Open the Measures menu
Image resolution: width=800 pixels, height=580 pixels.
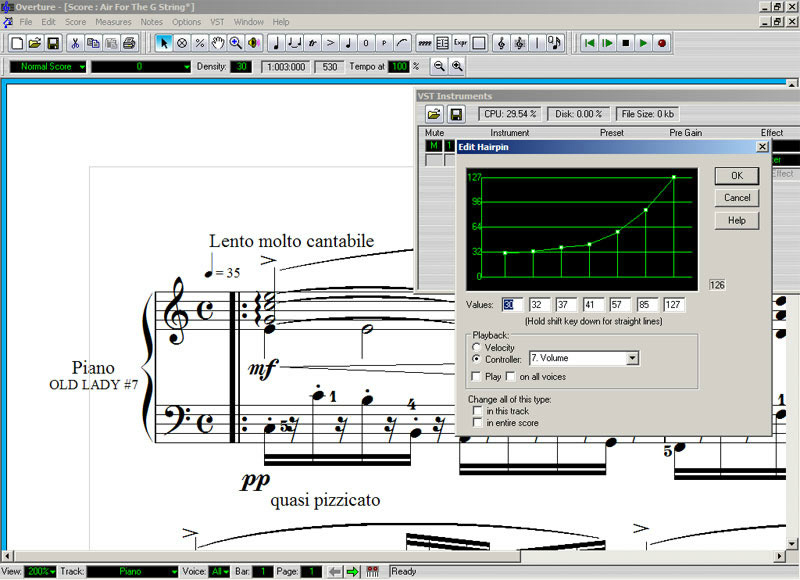click(x=113, y=21)
